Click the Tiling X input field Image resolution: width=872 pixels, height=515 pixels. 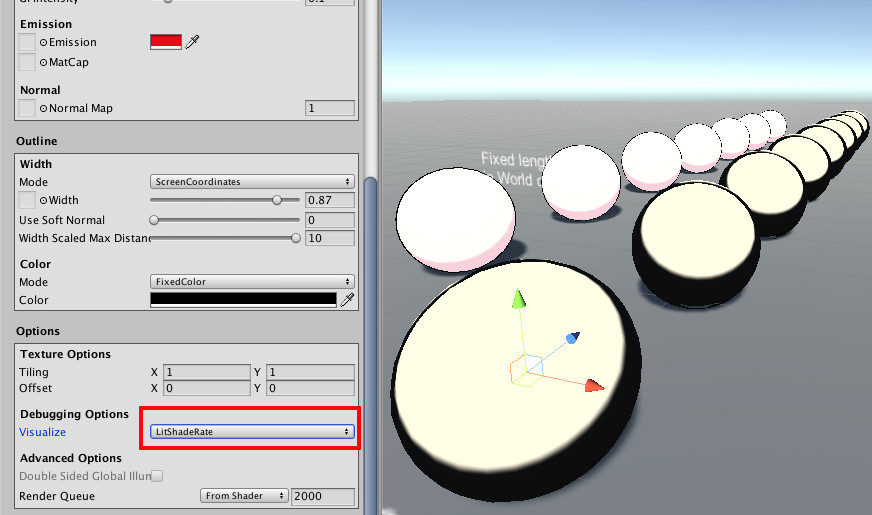[x=207, y=372]
